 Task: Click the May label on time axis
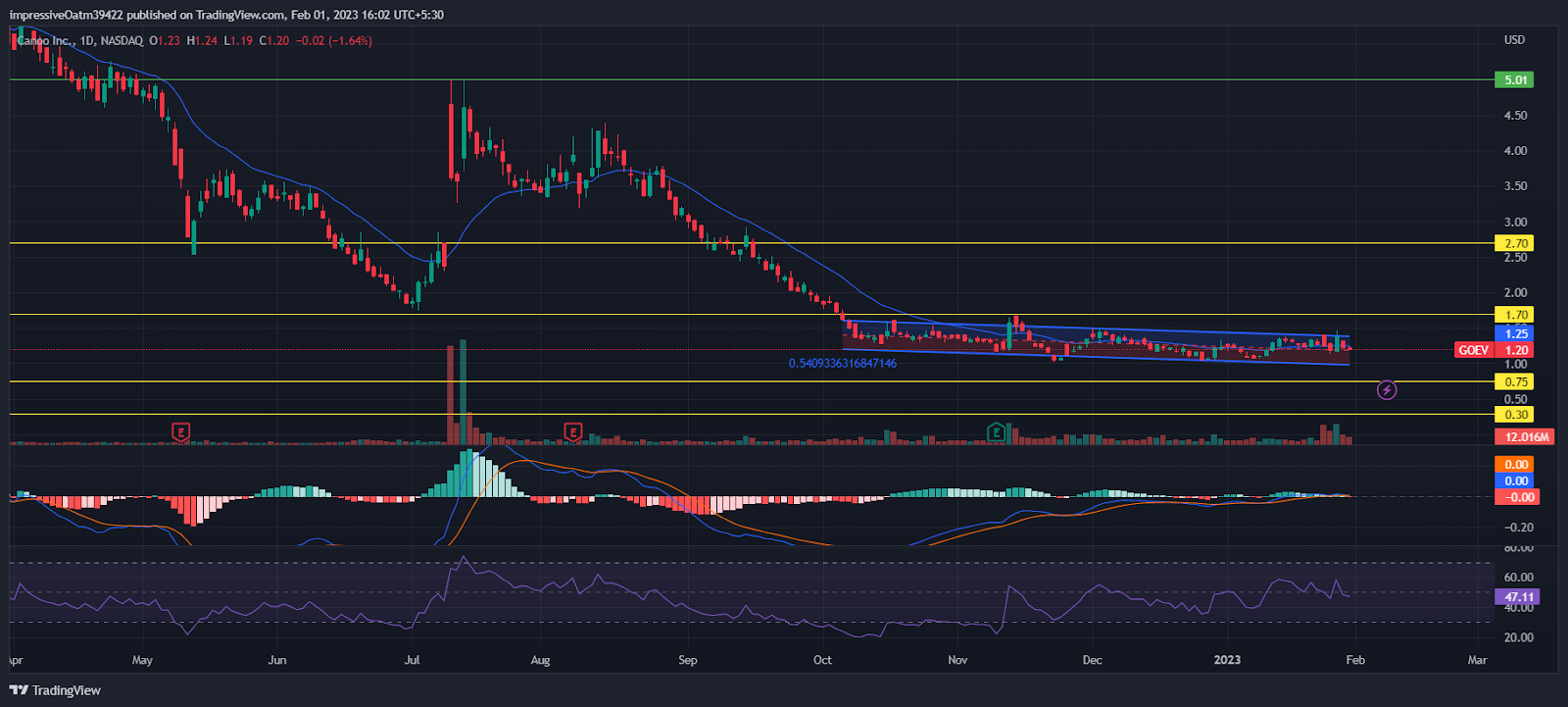pos(142,660)
